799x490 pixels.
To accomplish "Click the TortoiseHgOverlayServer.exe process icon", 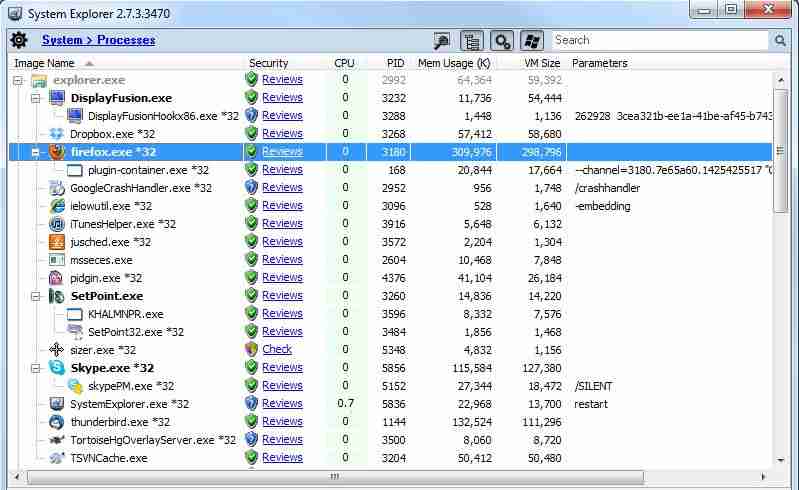I will (x=57, y=440).
